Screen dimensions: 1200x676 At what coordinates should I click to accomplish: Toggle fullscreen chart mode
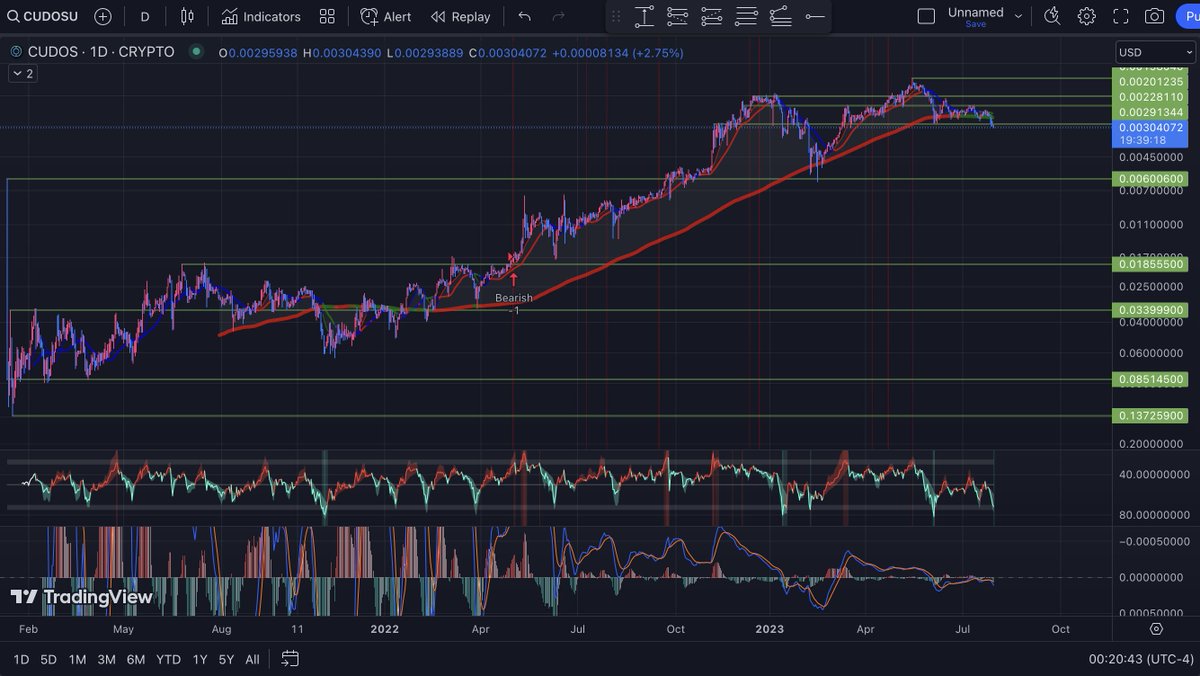tap(1121, 16)
